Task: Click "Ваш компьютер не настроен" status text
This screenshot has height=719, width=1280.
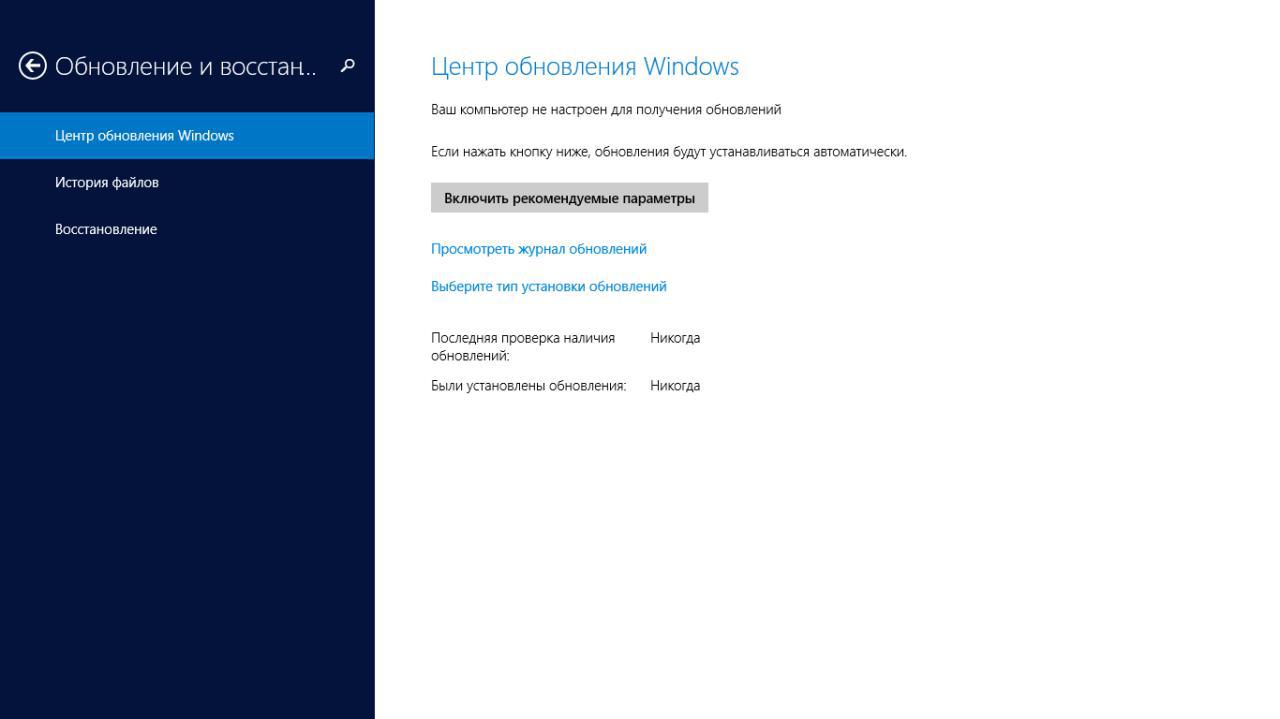Action: click(605, 110)
